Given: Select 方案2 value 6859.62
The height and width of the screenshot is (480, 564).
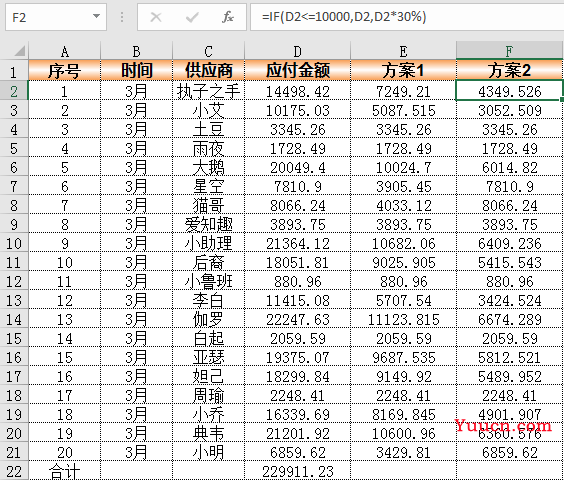Looking at the screenshot, I should tap(509, 452).
